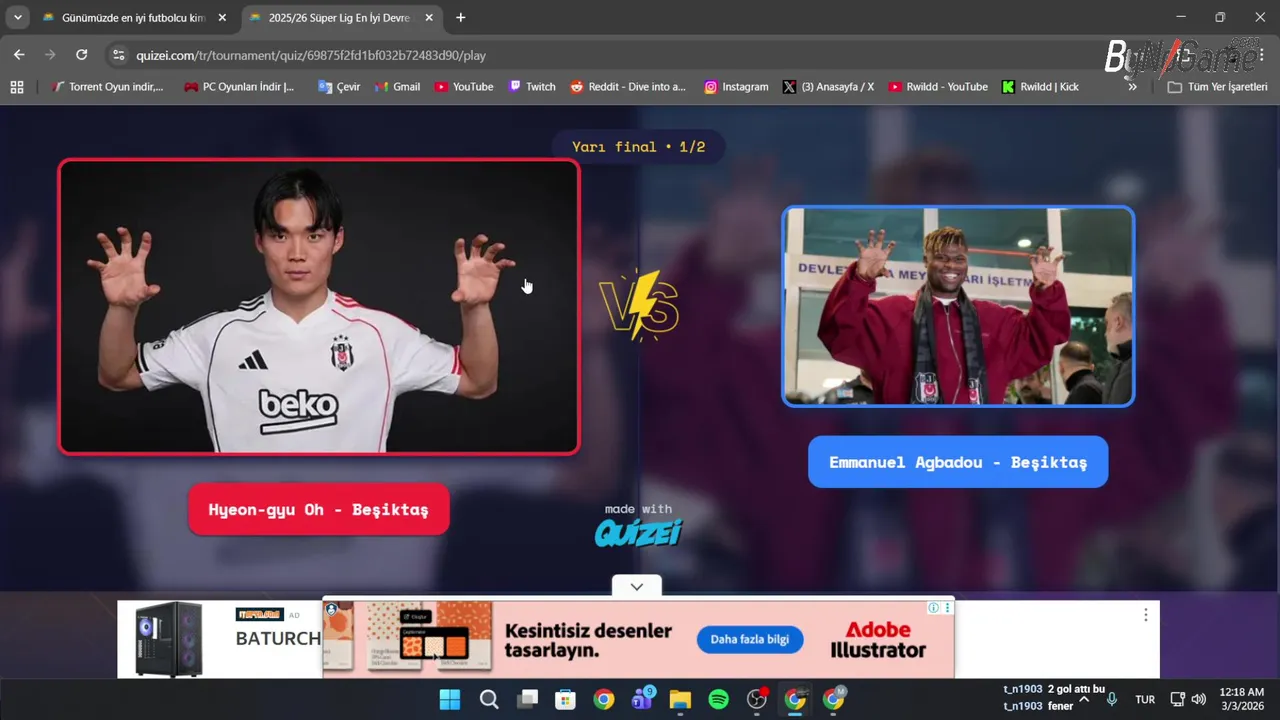Open Task View on taskbar
This screenshot has width=1280, height=720.
[527, 700]
